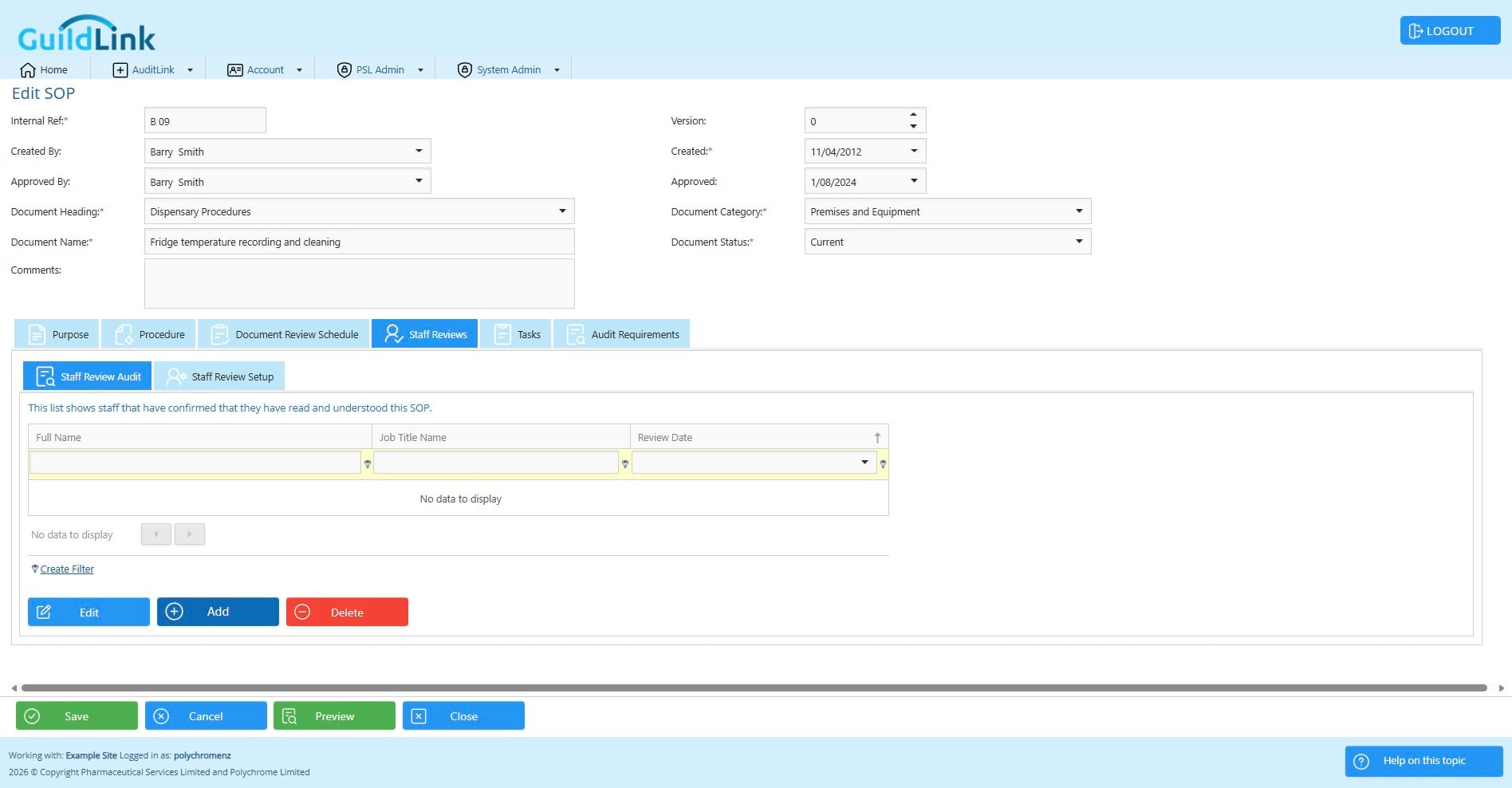The image size is (1512, 788).
Task: Click the logout door icon
Action: click(1416, 31)
